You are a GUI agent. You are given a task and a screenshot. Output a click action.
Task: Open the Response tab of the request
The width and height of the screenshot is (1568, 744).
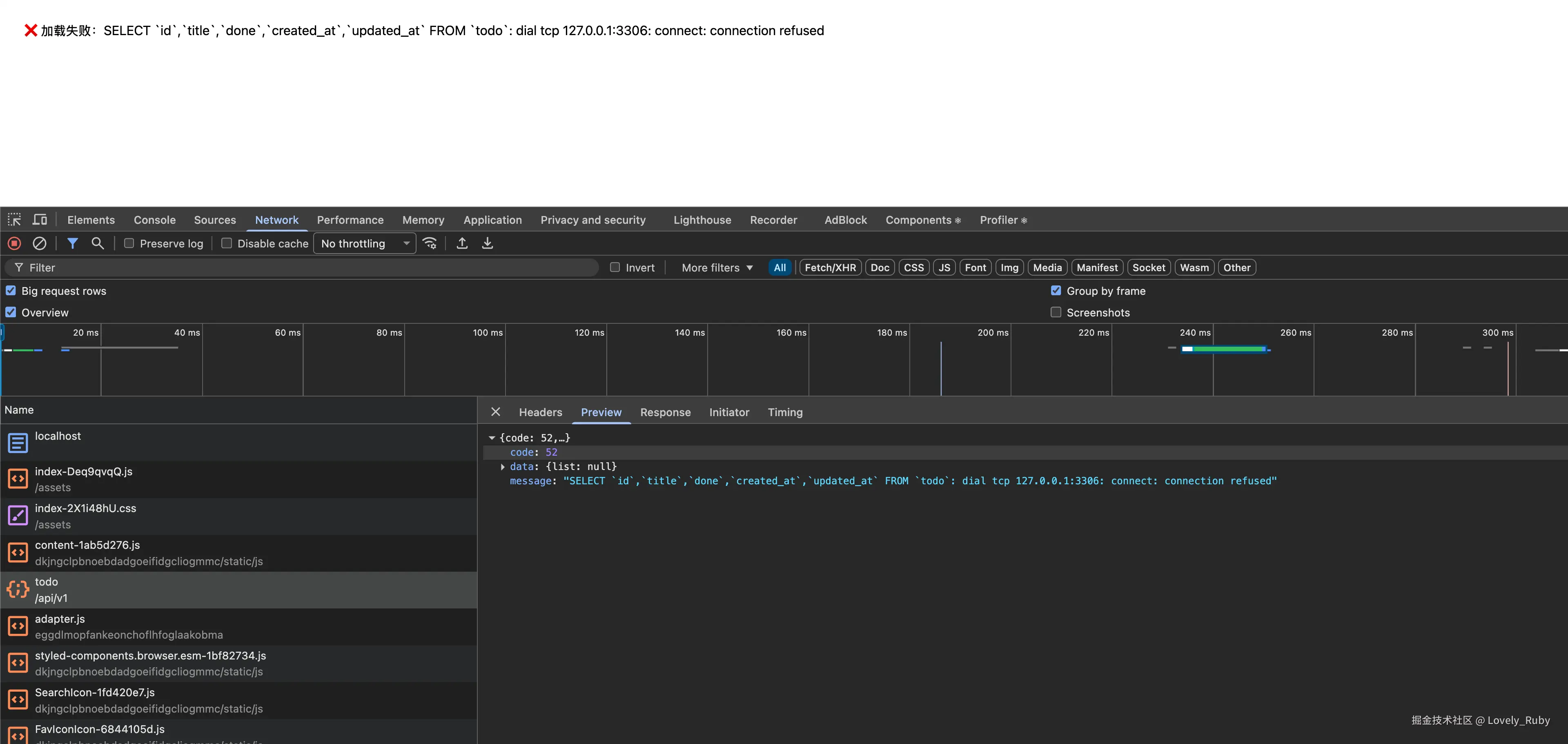point(665,412)
